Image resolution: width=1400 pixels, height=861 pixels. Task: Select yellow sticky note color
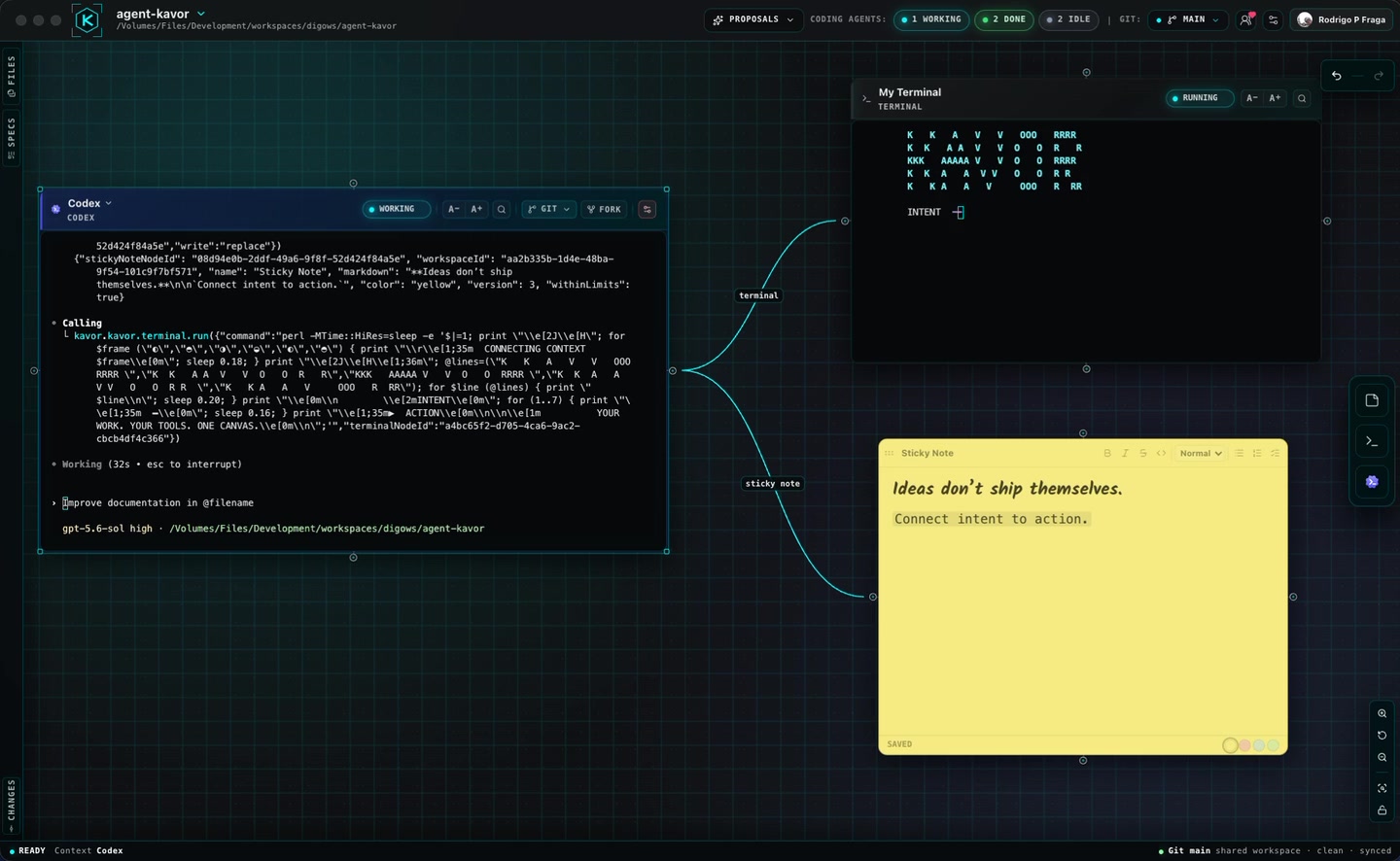pos(1230,745)
